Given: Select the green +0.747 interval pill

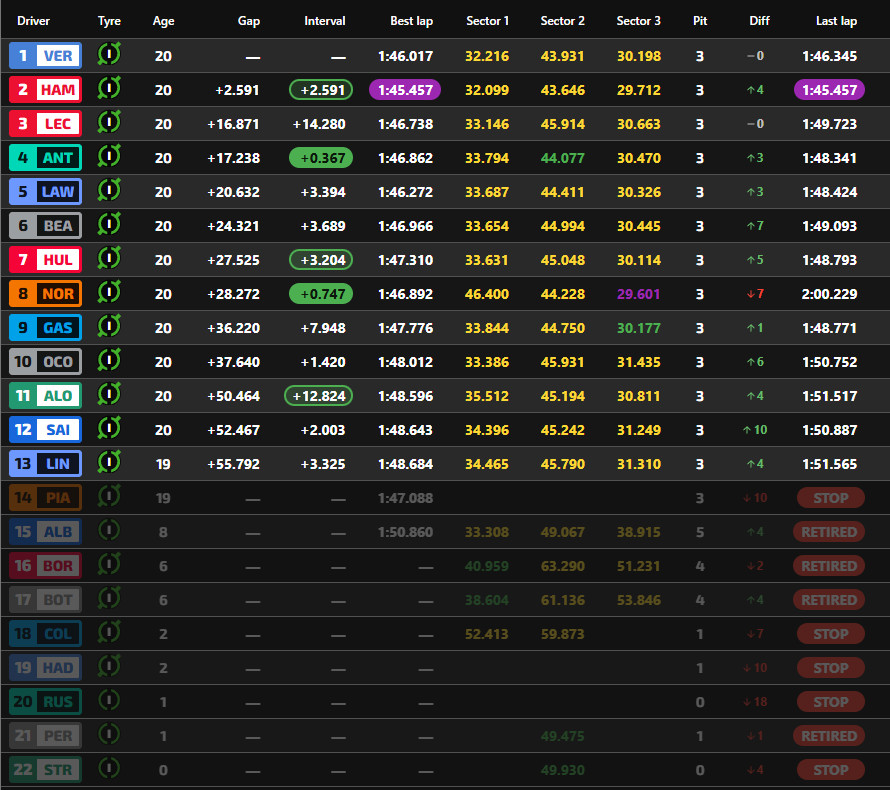Looking at the screenshot, I should (x=321, y=294).
